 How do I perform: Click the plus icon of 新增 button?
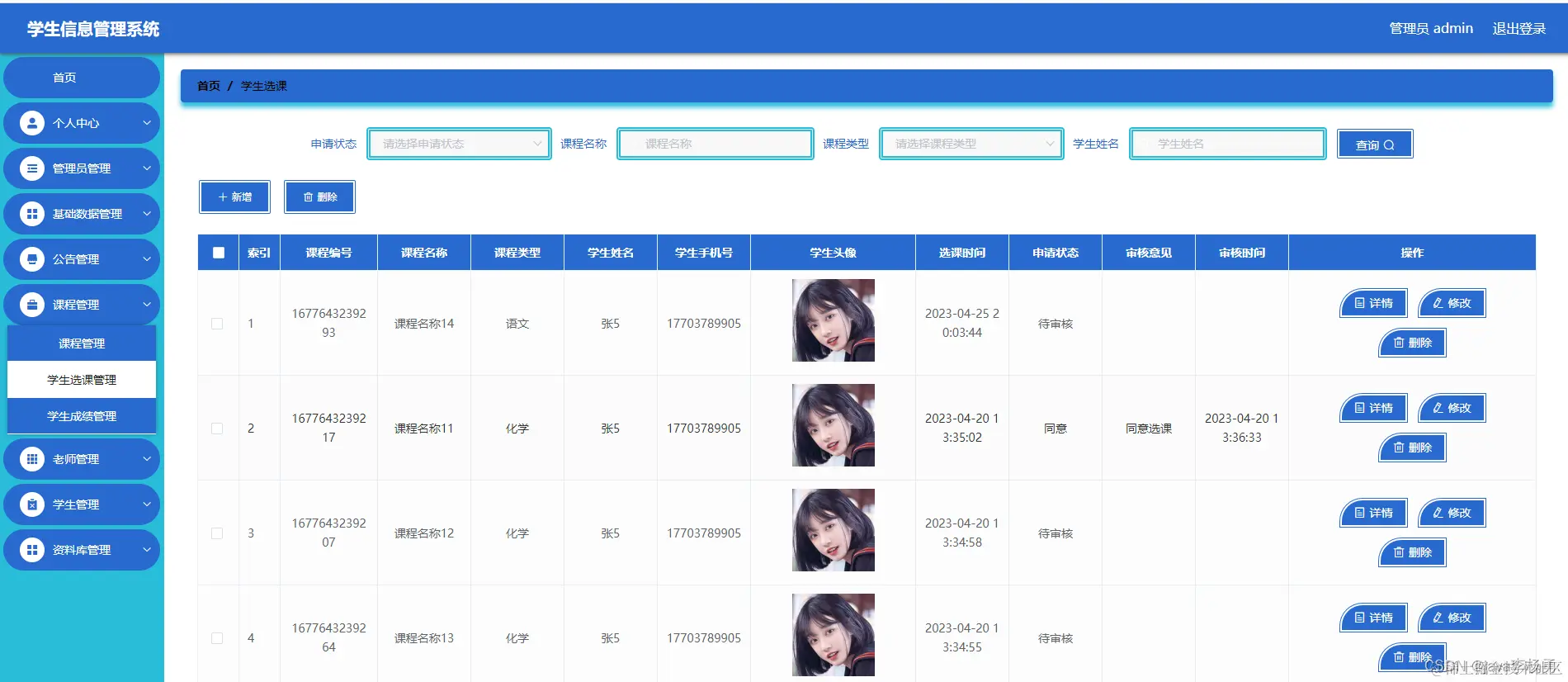point(223,197)
